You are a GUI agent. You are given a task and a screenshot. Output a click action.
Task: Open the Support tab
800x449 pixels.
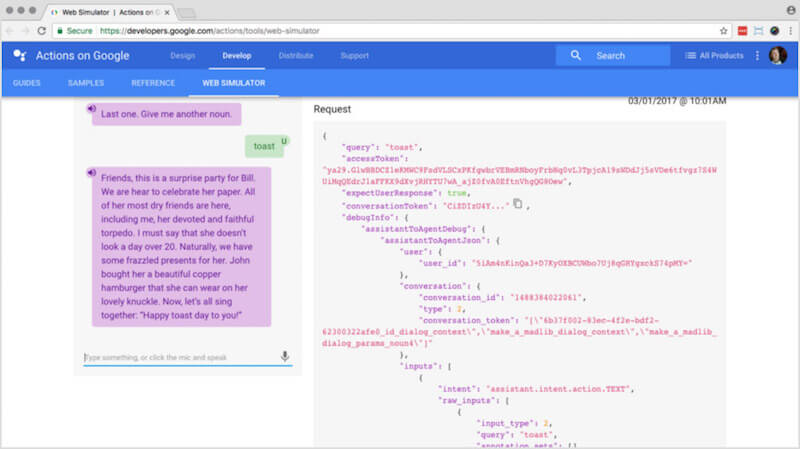click(x=355, y=55)
